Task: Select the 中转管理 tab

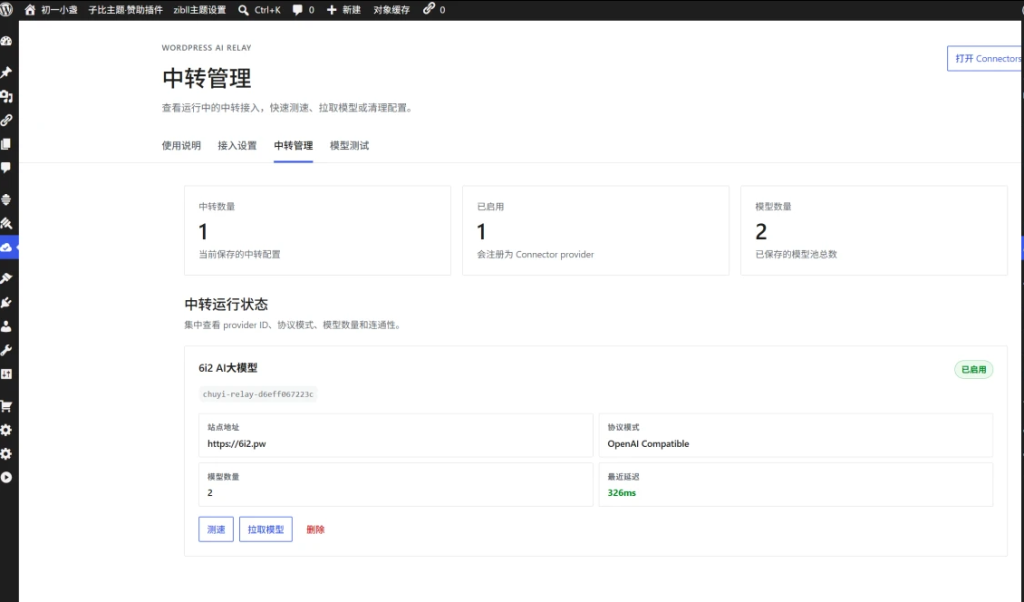Action: pos(293,146)
